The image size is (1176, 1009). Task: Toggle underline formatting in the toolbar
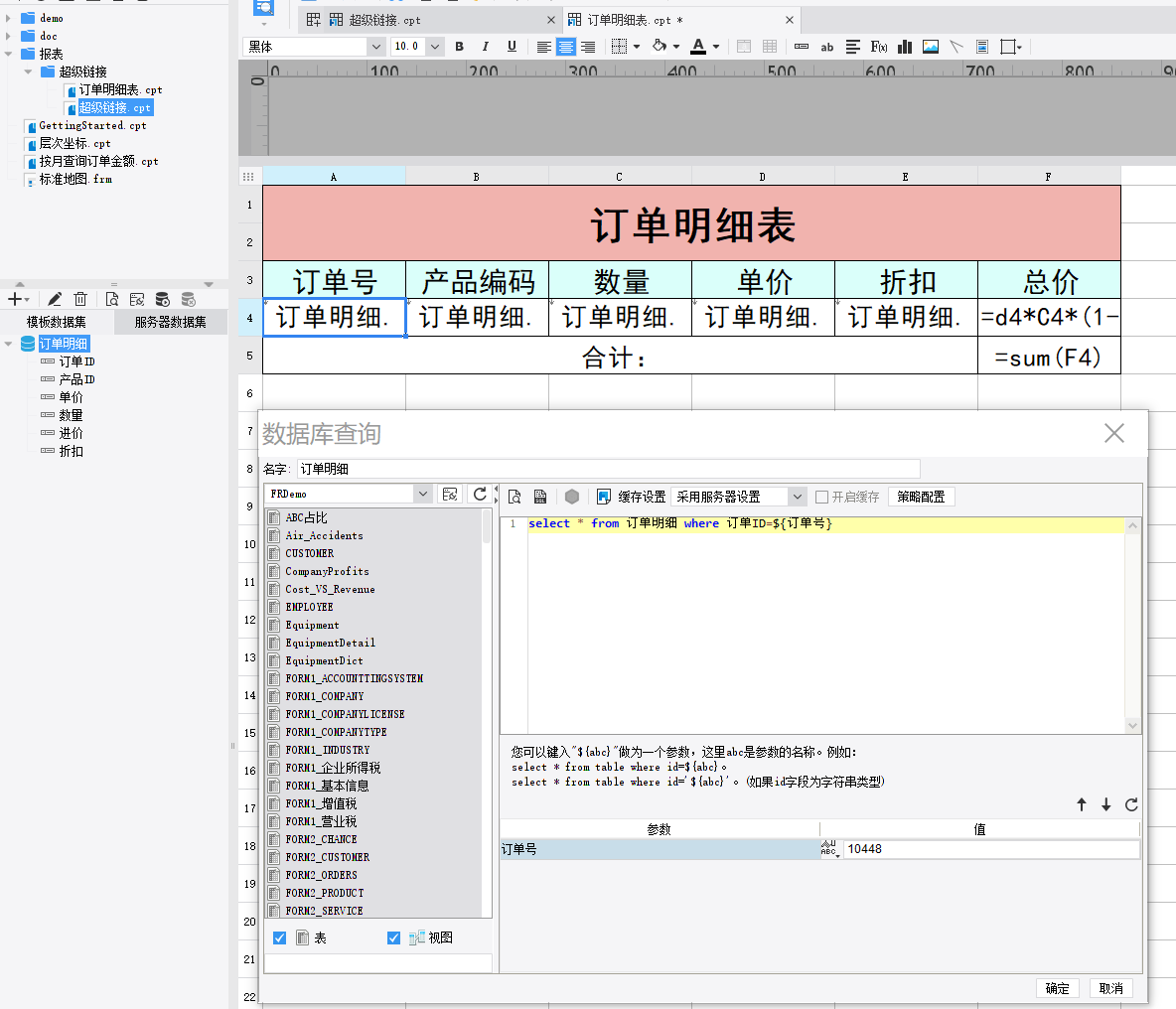pyautogui.click(x=512, y=47)
